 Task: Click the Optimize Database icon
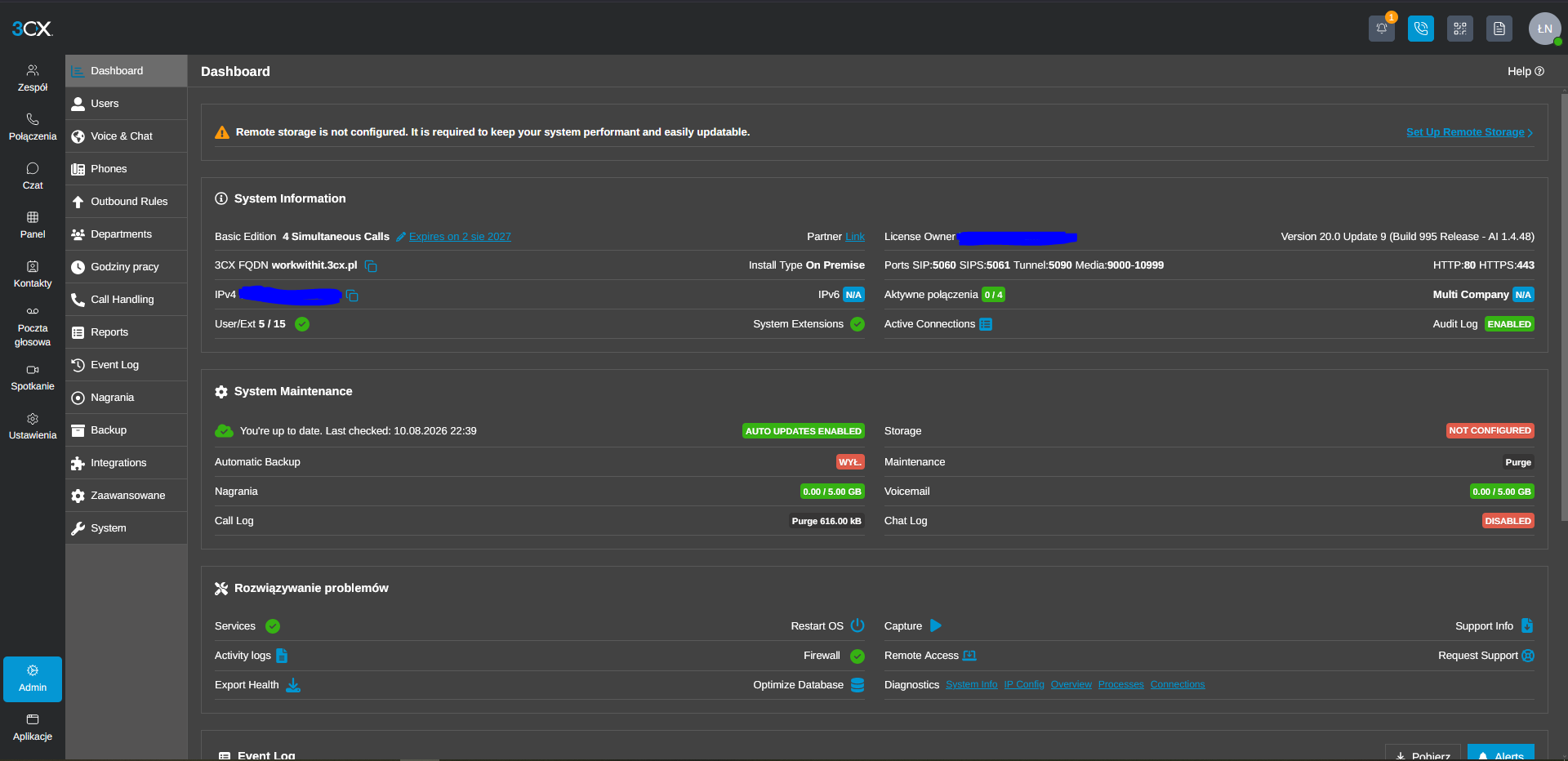857,685
